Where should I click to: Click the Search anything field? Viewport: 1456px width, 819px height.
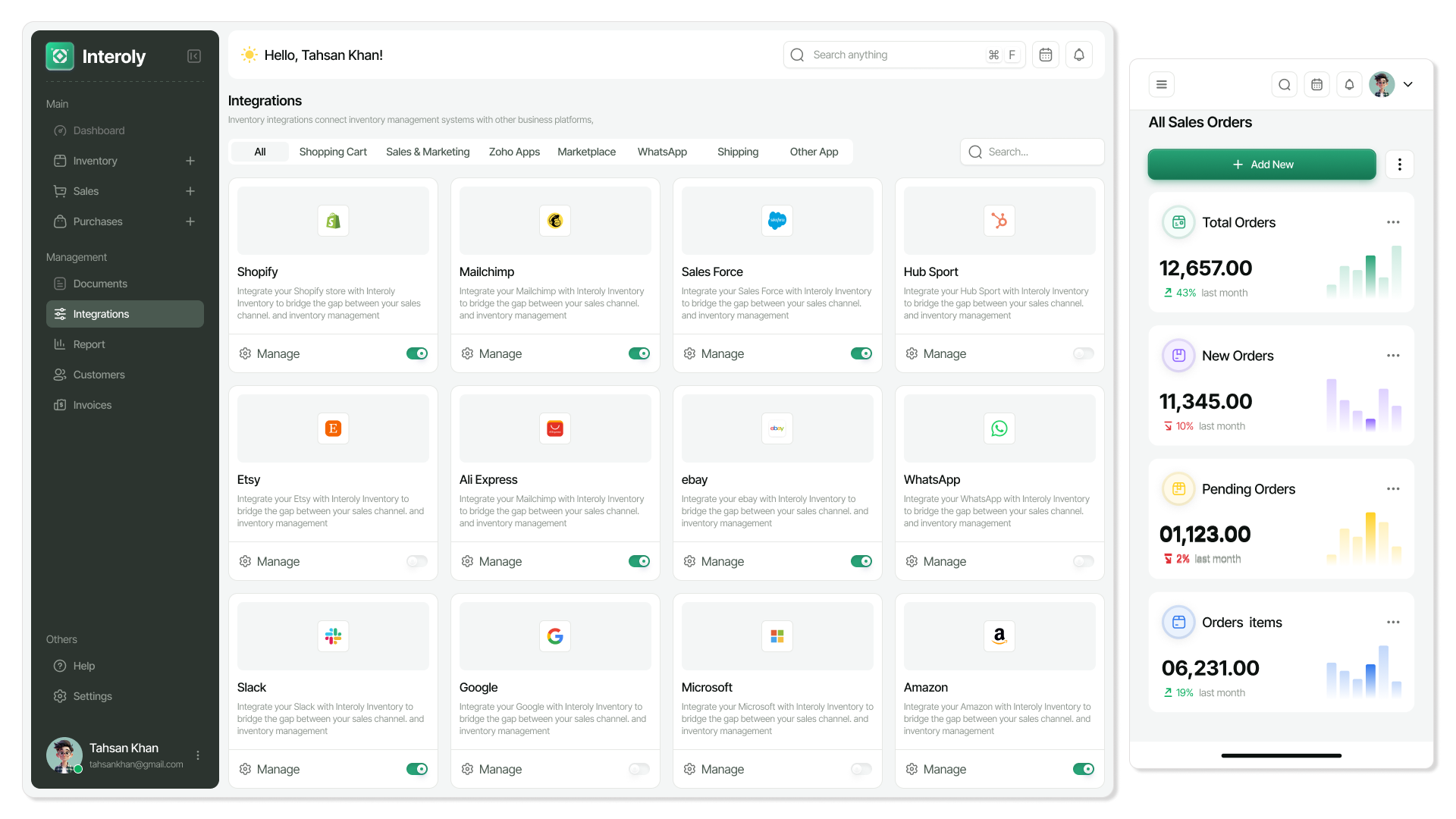click(x=905, y=55)
